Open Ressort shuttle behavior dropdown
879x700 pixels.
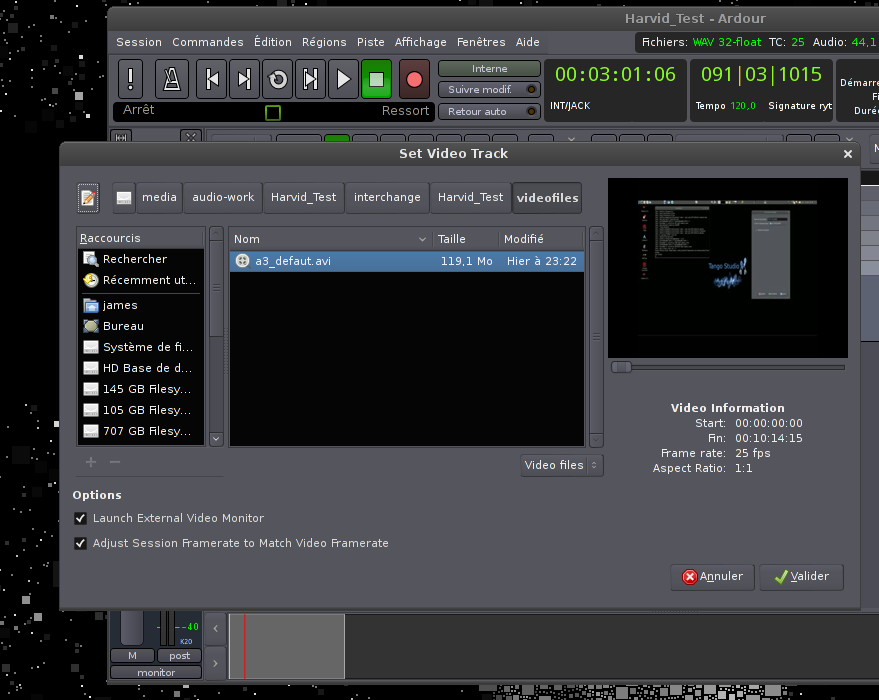[405, 111]
